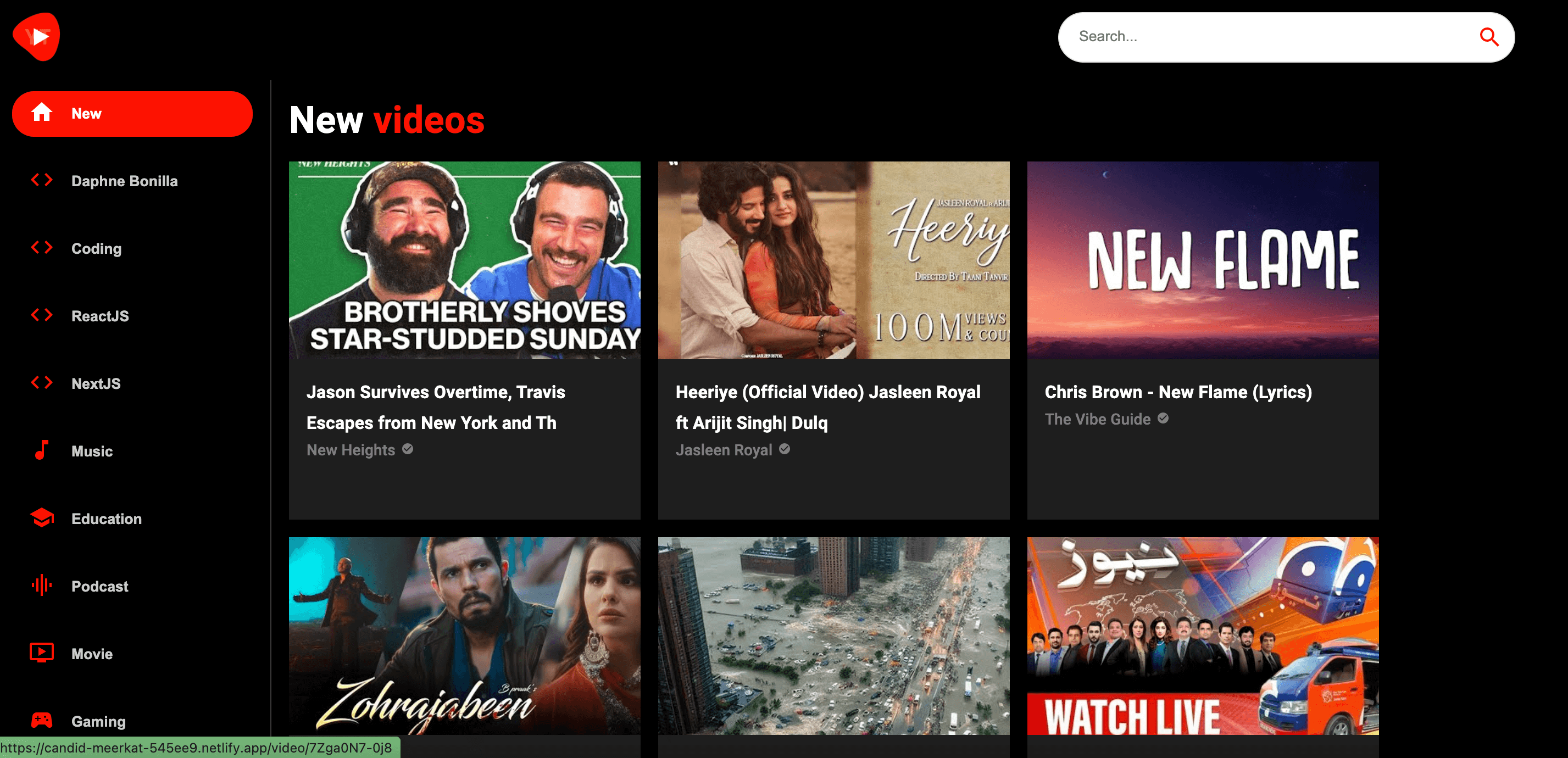This screenshot has height=758, width=1568.
Task: Click the red YT logo icon
Action: coord(36,36)
